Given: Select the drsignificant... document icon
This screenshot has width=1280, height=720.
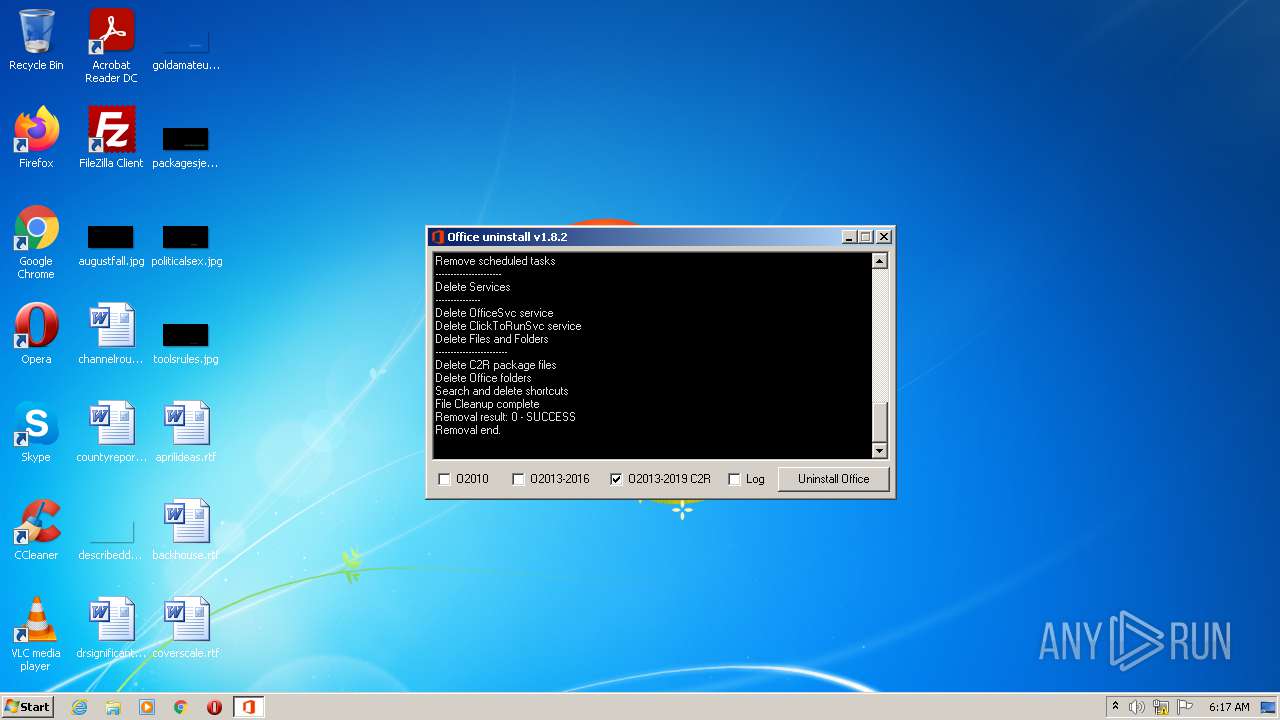Looking at the screenshot, I should pyautogui.click(x=111, y=628).
